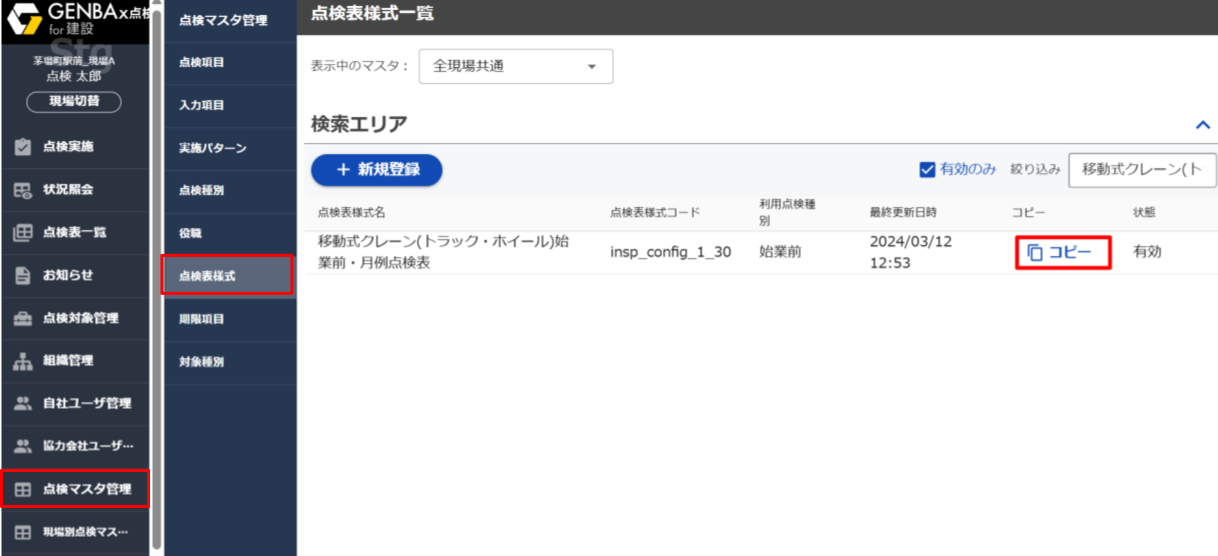Click the 現場別点検マスタ grid icon
The height and width of the screenshot is (556, 1218).
(x=23, y=532)
